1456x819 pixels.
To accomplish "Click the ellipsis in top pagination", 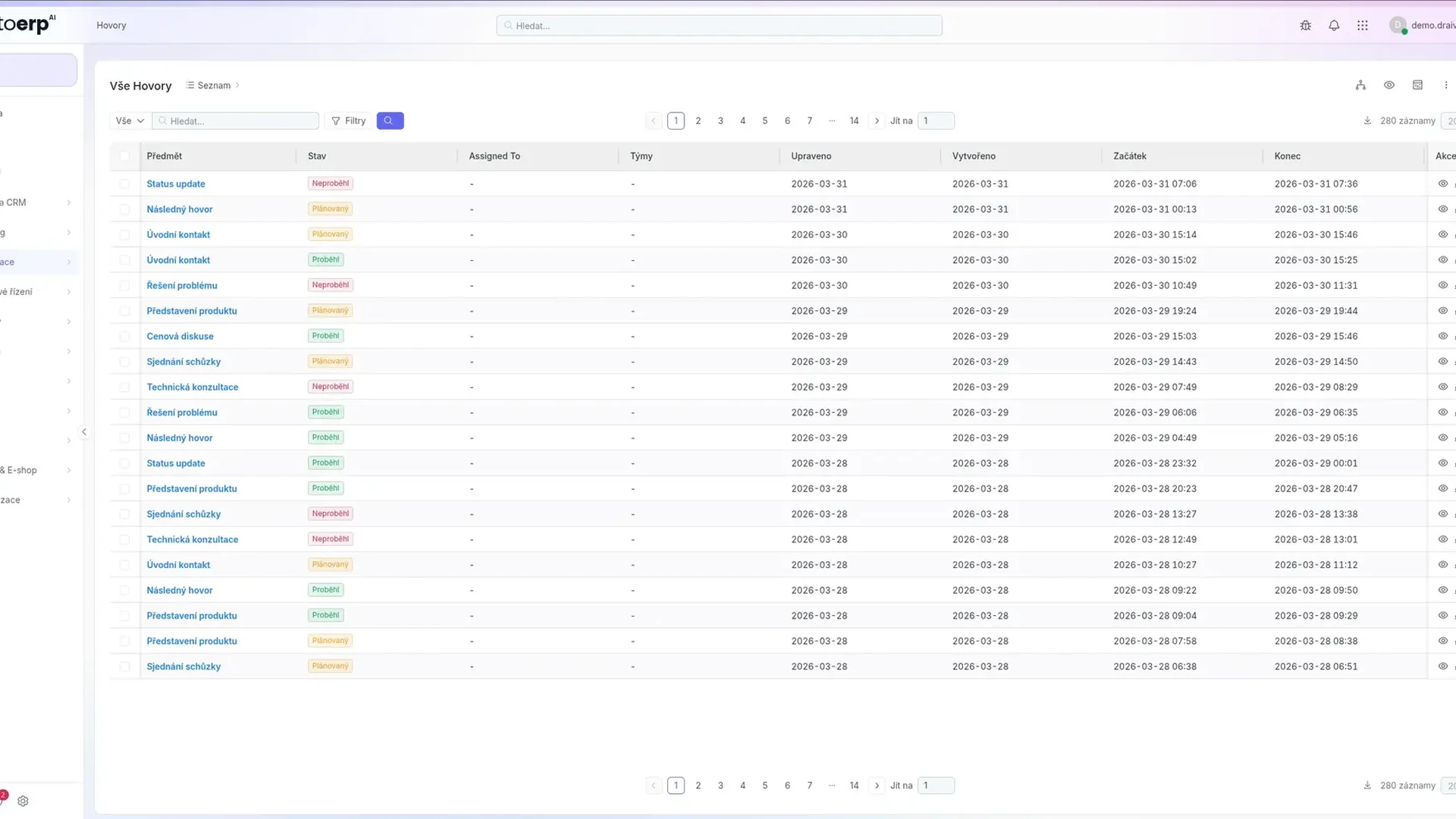I will coord(832,121).
